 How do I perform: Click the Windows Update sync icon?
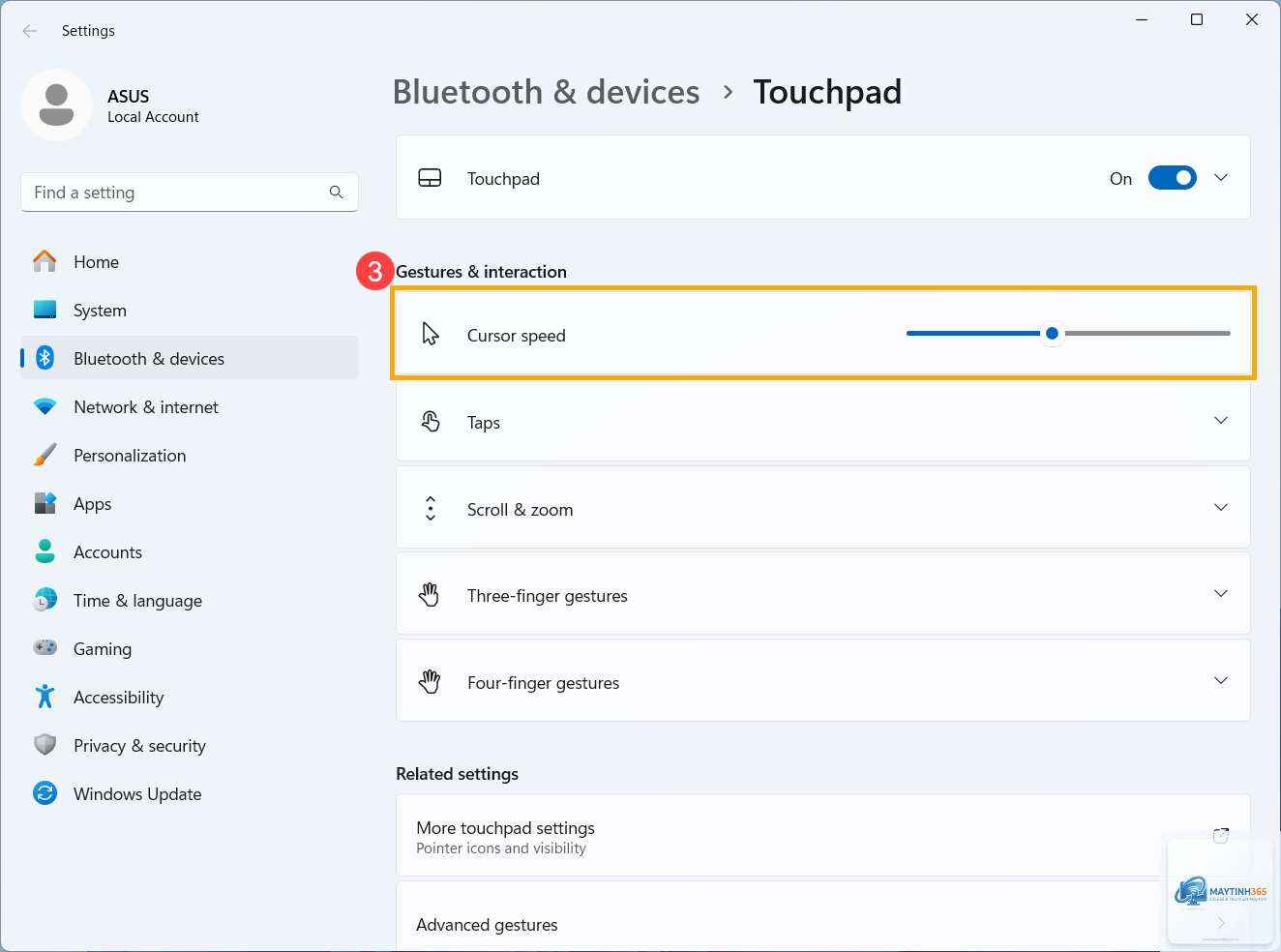[x=45, y=793]
